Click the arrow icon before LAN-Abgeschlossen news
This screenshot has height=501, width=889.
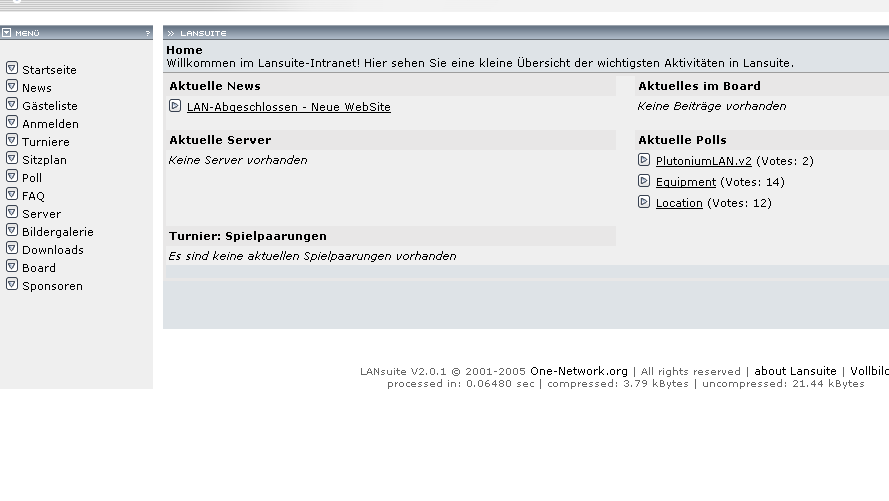[x=175, y=106]
